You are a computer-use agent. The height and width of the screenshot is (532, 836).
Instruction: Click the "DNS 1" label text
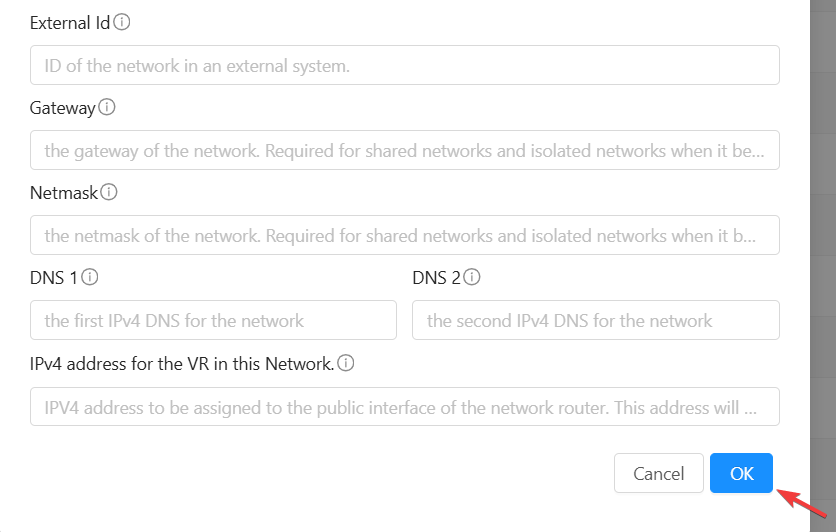[54, 278]
